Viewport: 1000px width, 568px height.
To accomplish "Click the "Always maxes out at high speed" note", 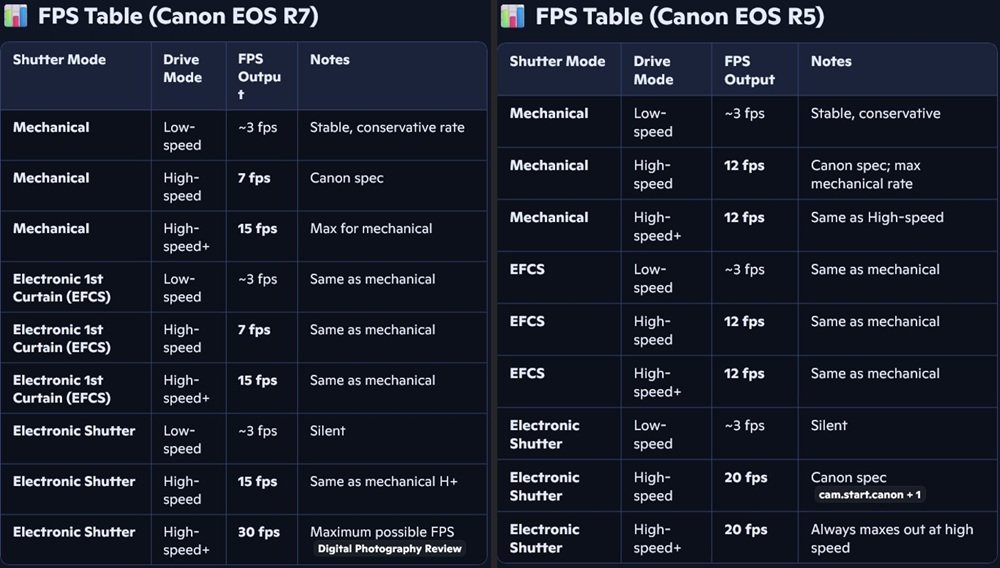I will (891, 538).
